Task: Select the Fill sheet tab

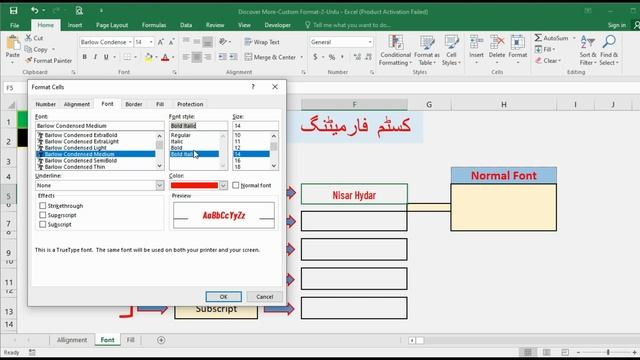Action: coord(130,340)
